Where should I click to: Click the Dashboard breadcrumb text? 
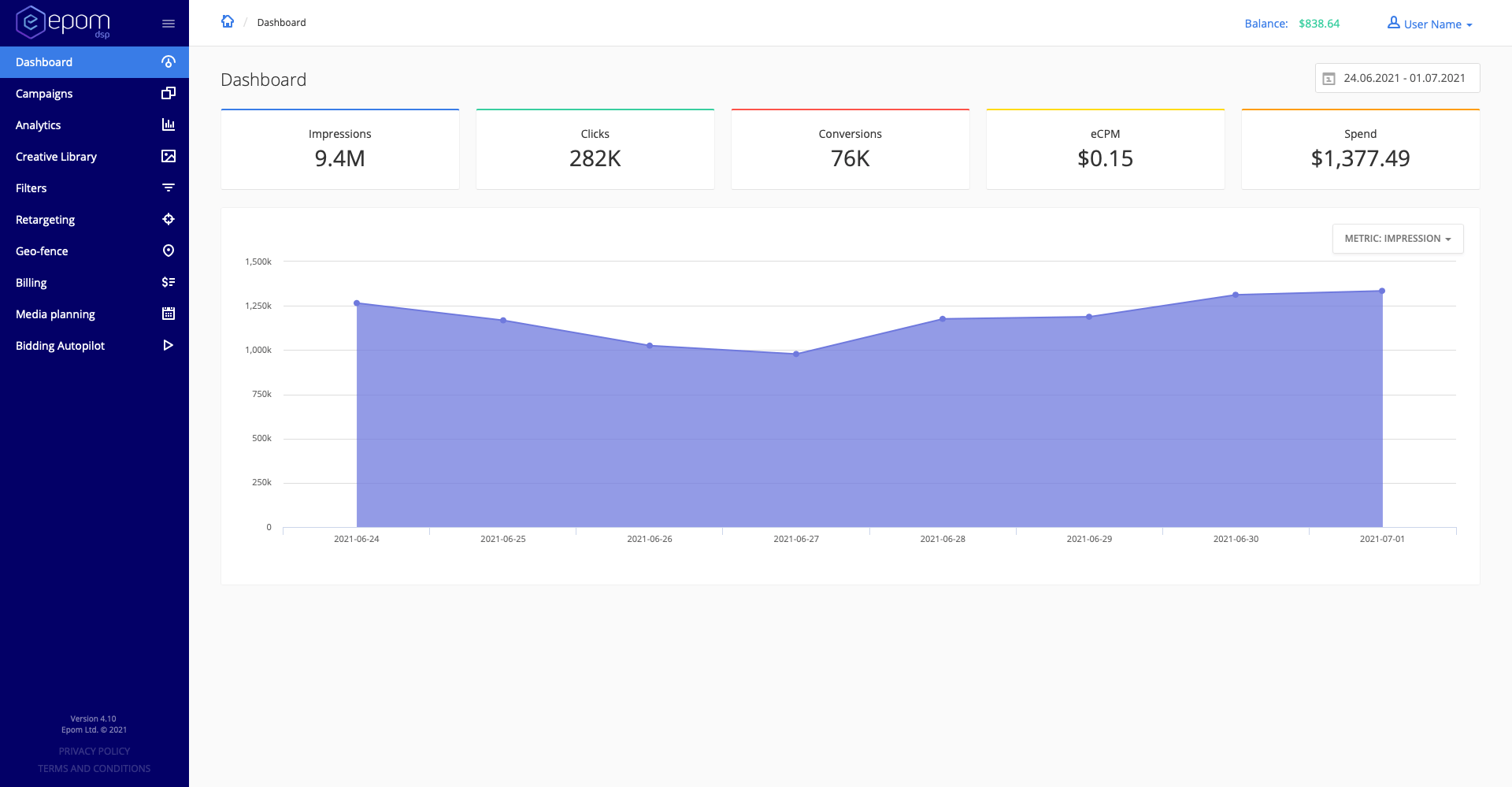point(281,23)
